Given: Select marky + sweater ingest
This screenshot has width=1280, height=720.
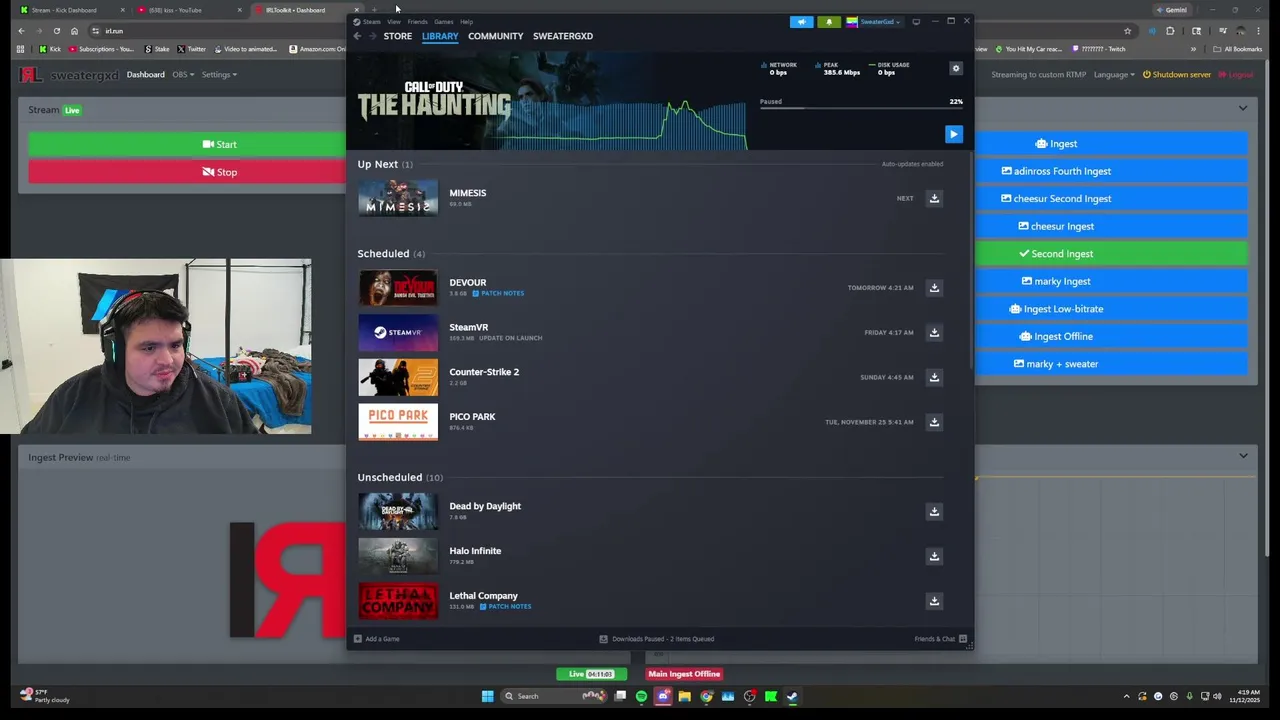Looking at the screenshot, I should (1110, 364).
